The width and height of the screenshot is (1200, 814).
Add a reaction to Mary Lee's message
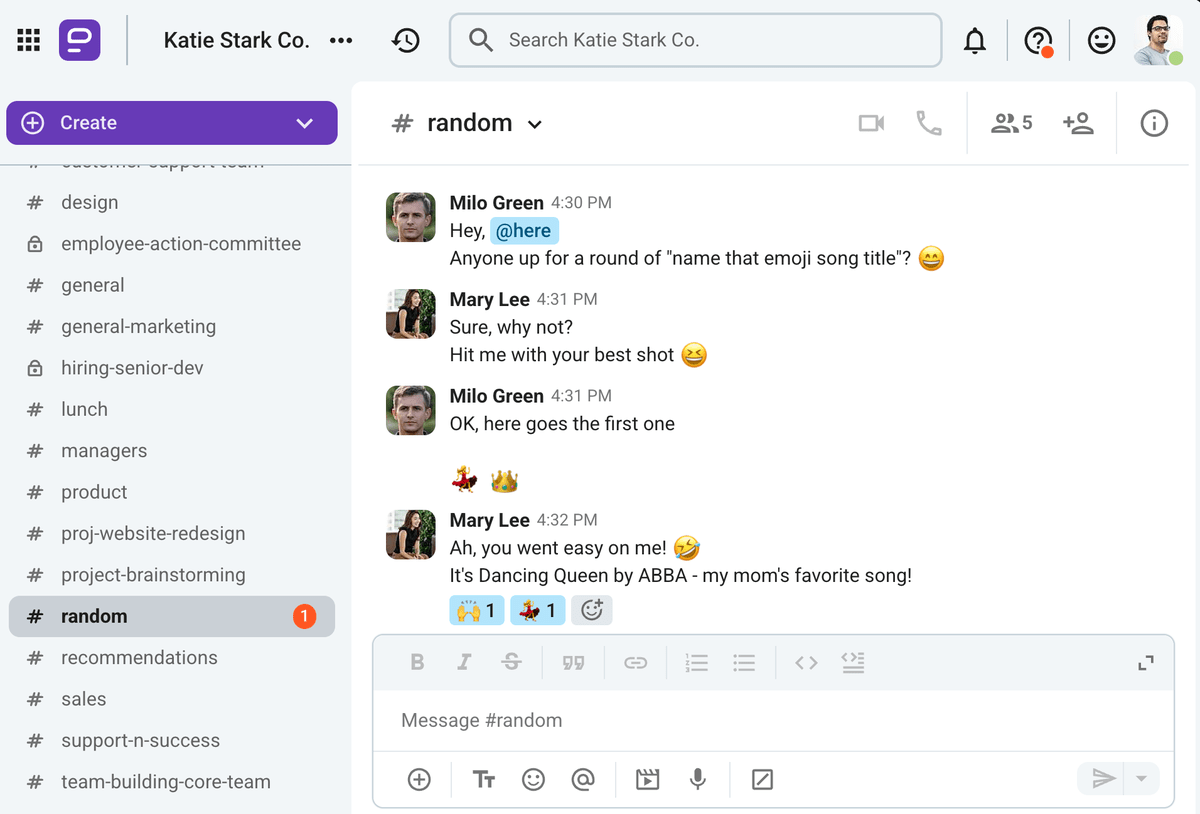pos(591,610)
